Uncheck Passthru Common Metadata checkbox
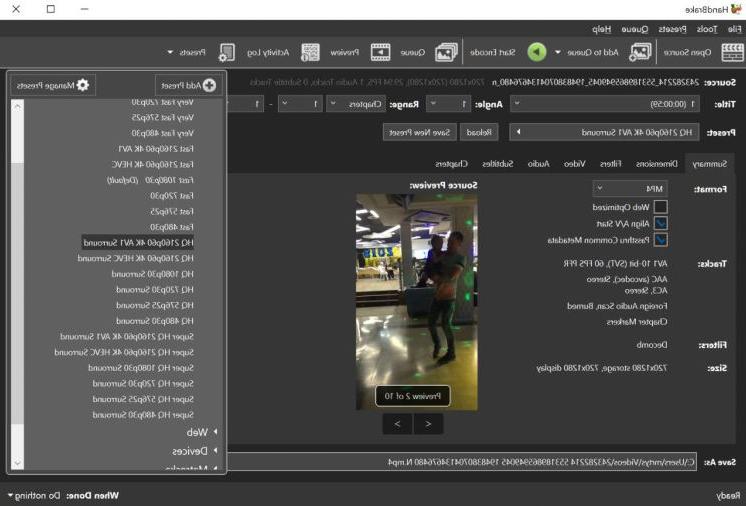Screen dimensions: 746x506 coord(660,240)
